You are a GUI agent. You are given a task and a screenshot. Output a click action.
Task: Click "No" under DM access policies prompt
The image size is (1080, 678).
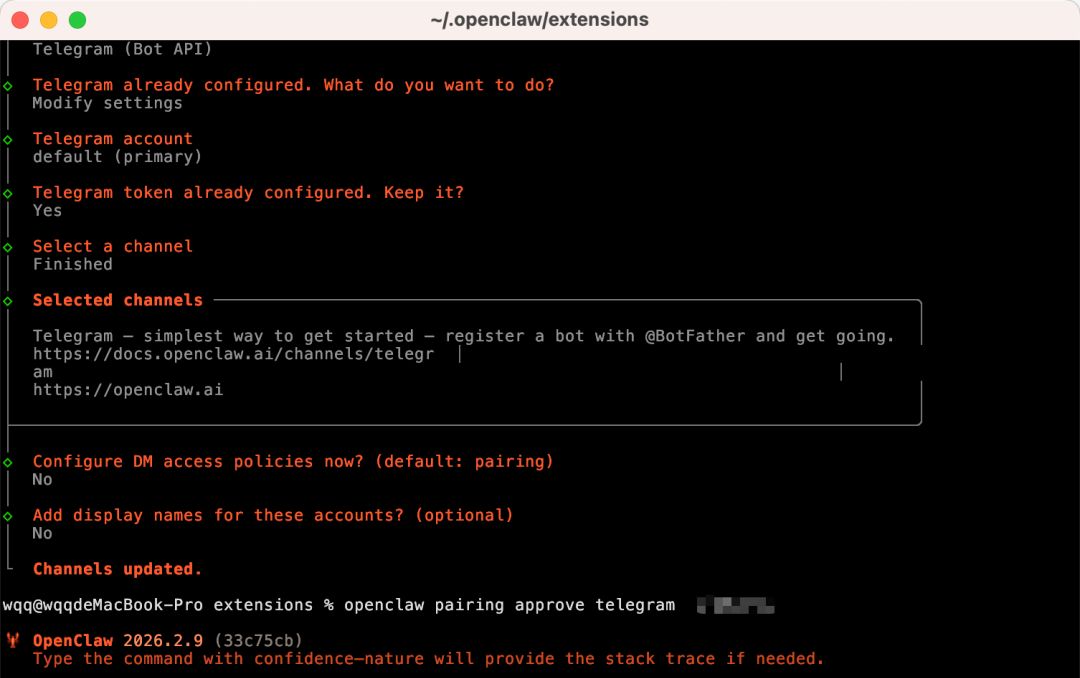click(41, 479)
